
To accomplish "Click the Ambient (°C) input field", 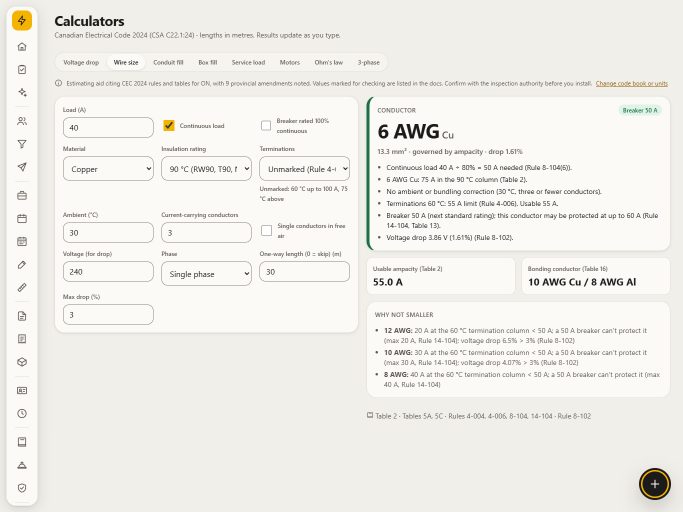I will coord(108,233).
